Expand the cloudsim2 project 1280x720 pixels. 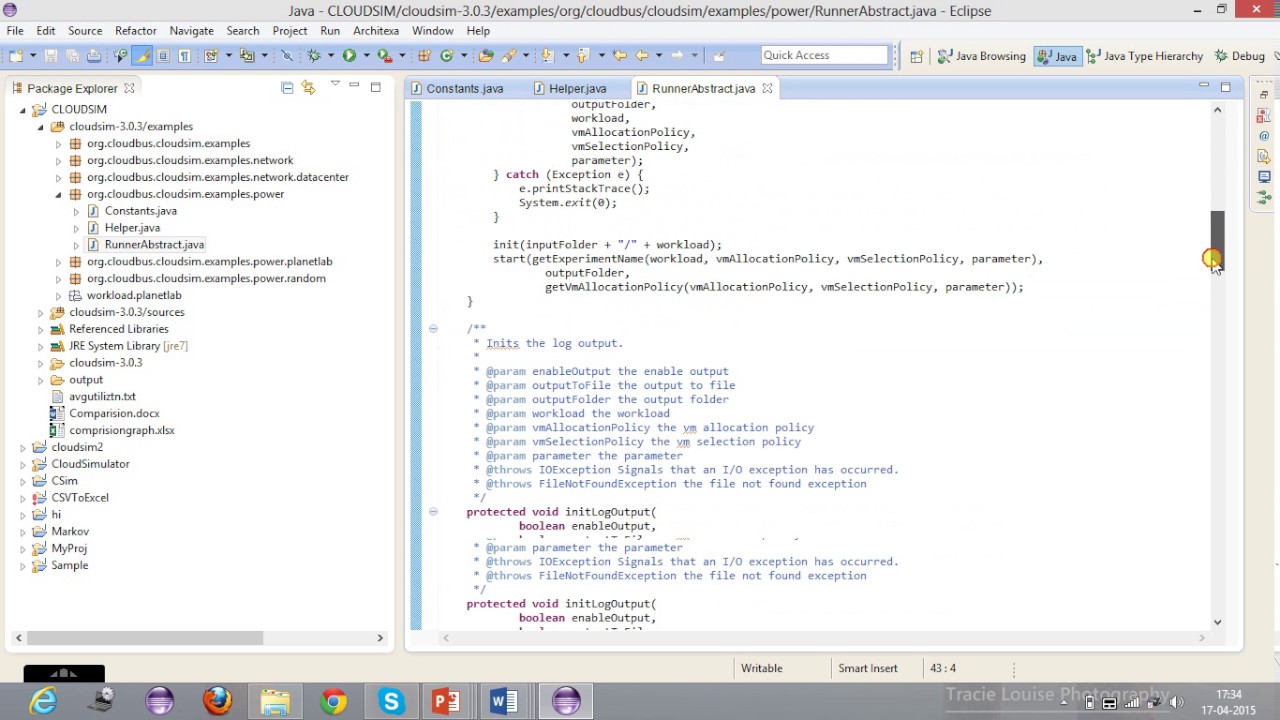click(22, 448)
